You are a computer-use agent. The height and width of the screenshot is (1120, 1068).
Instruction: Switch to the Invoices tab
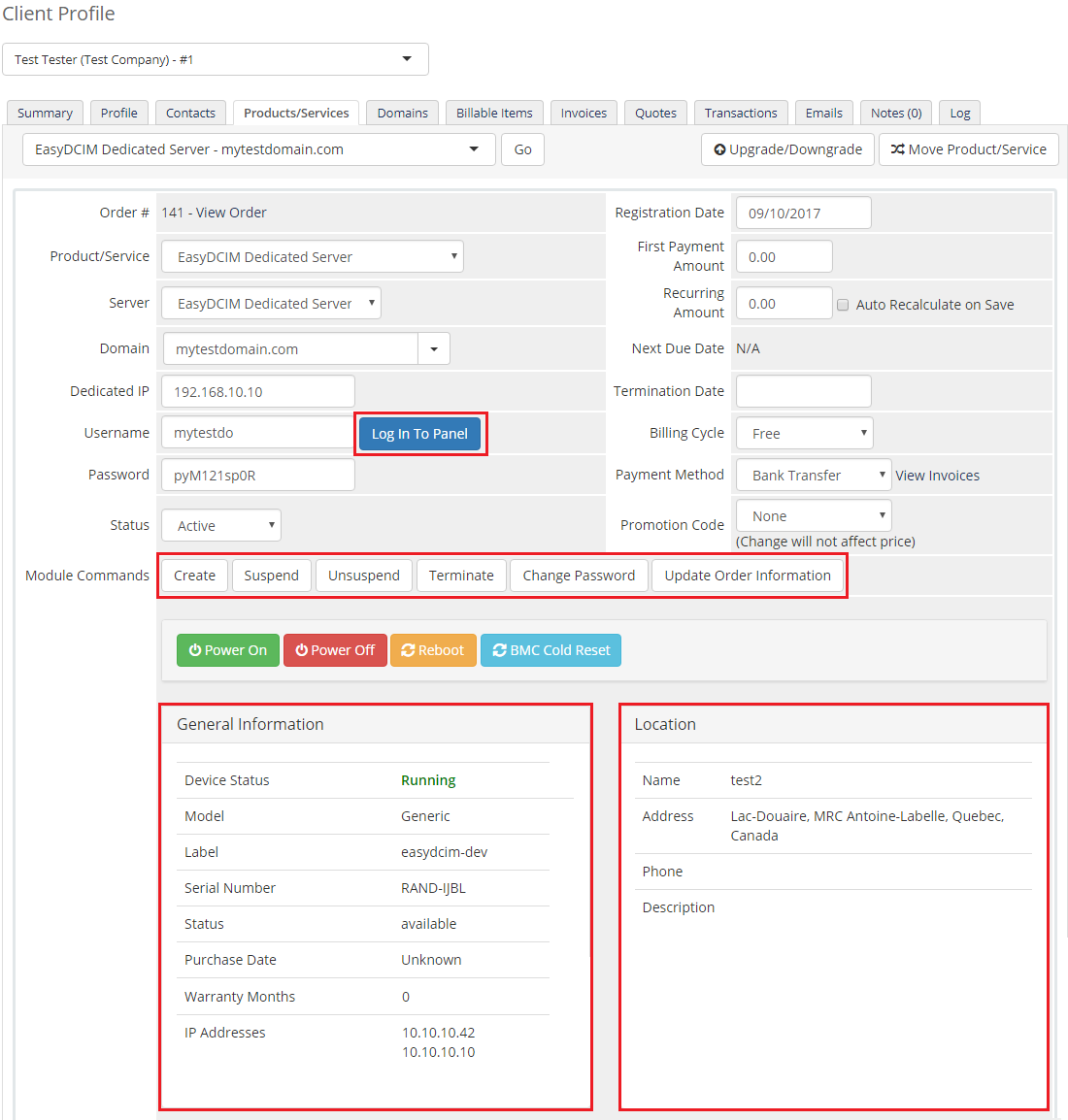click(584, 113)
